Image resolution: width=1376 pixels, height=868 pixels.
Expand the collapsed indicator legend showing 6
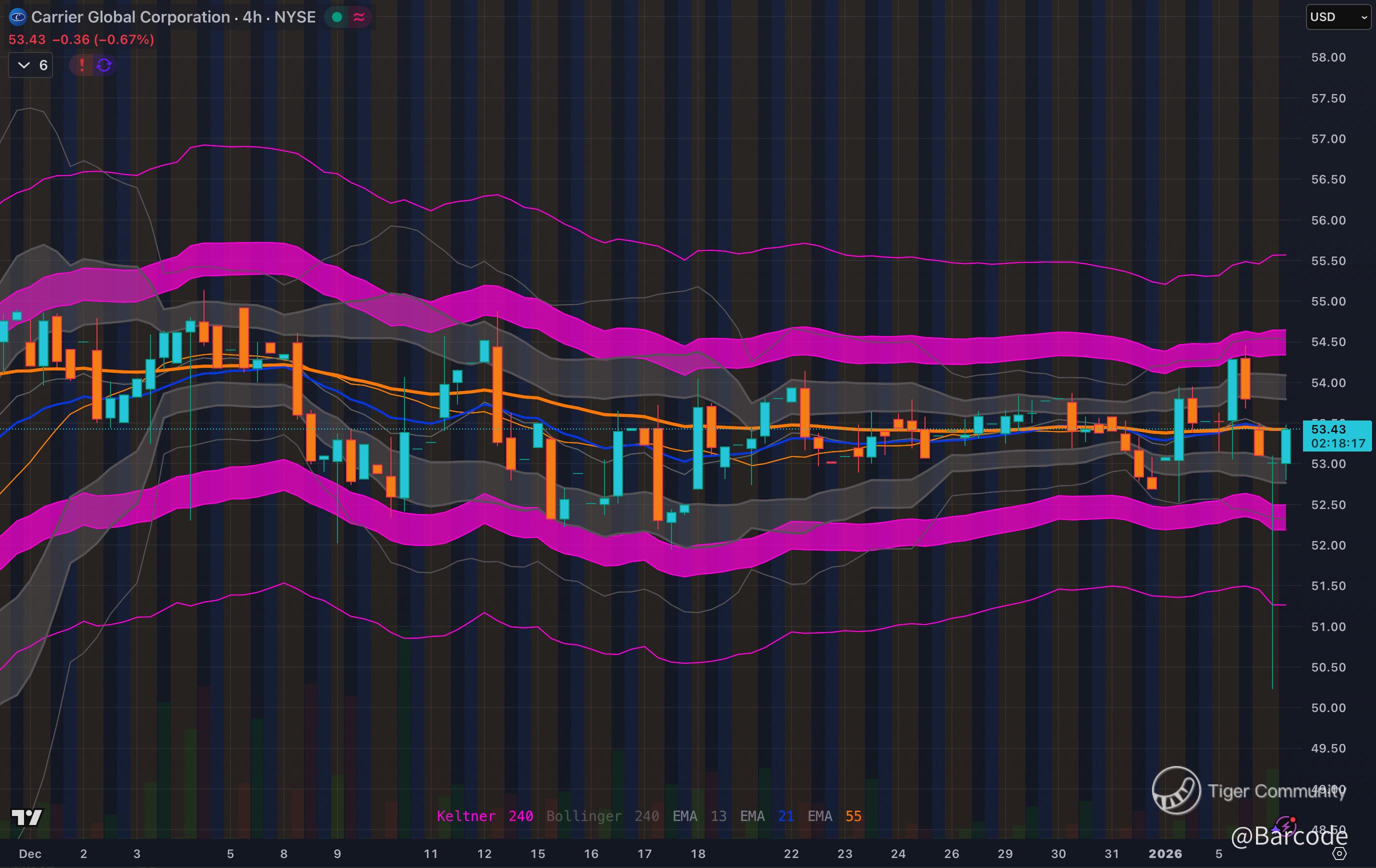31,65
